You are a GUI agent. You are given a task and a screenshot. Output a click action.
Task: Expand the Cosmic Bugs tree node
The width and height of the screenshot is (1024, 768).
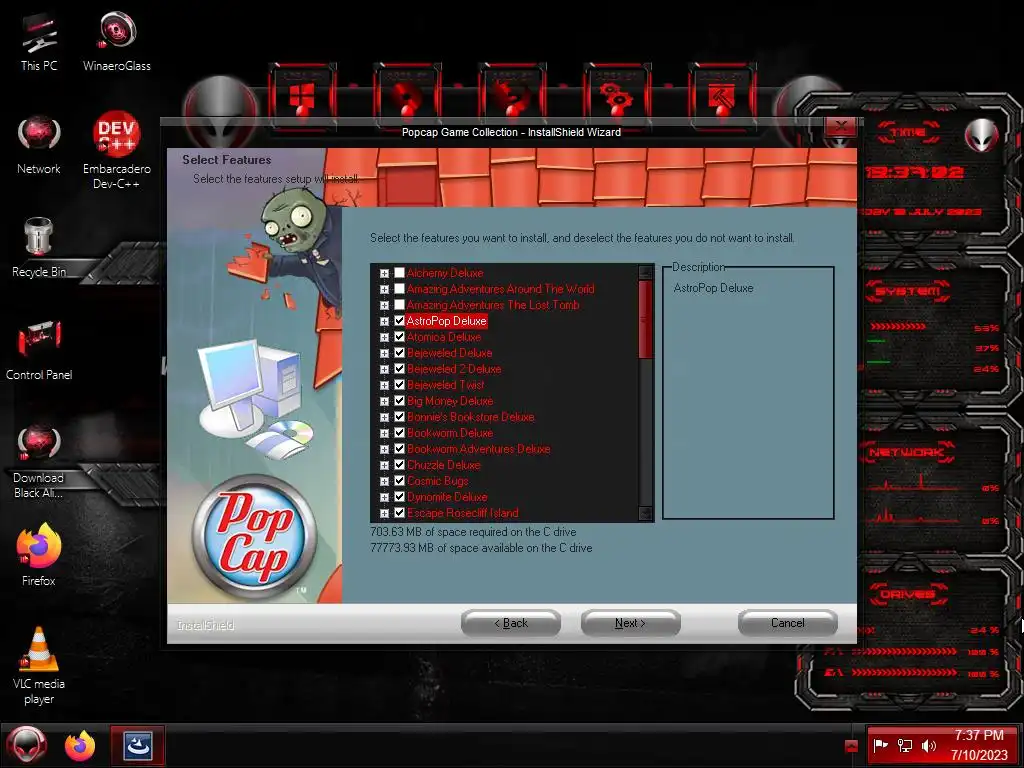384,481
